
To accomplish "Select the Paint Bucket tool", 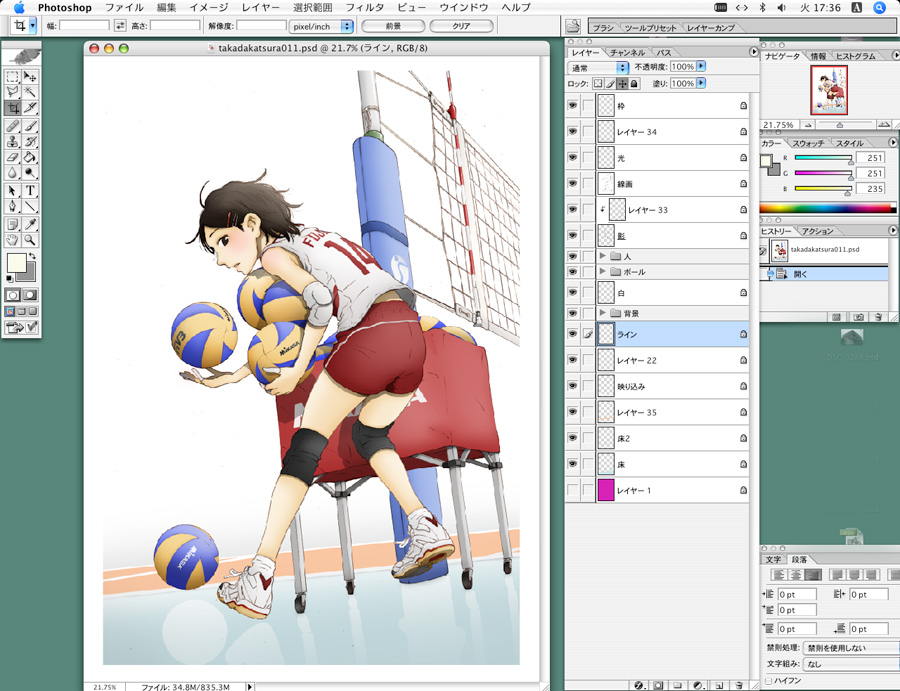I will click(30, 157).
